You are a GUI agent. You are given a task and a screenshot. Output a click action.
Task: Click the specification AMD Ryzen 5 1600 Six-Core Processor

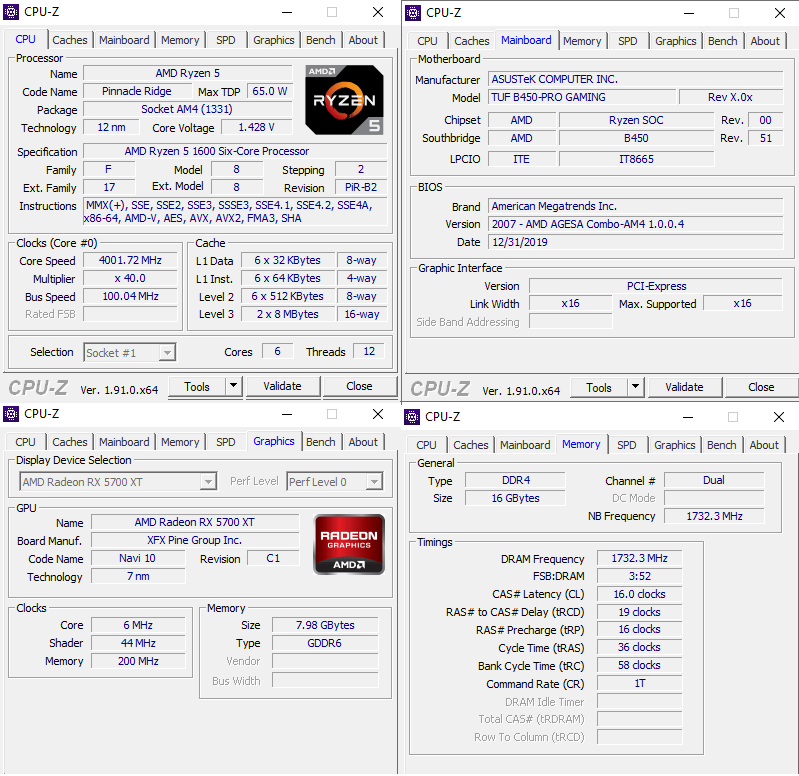(235, 151)
